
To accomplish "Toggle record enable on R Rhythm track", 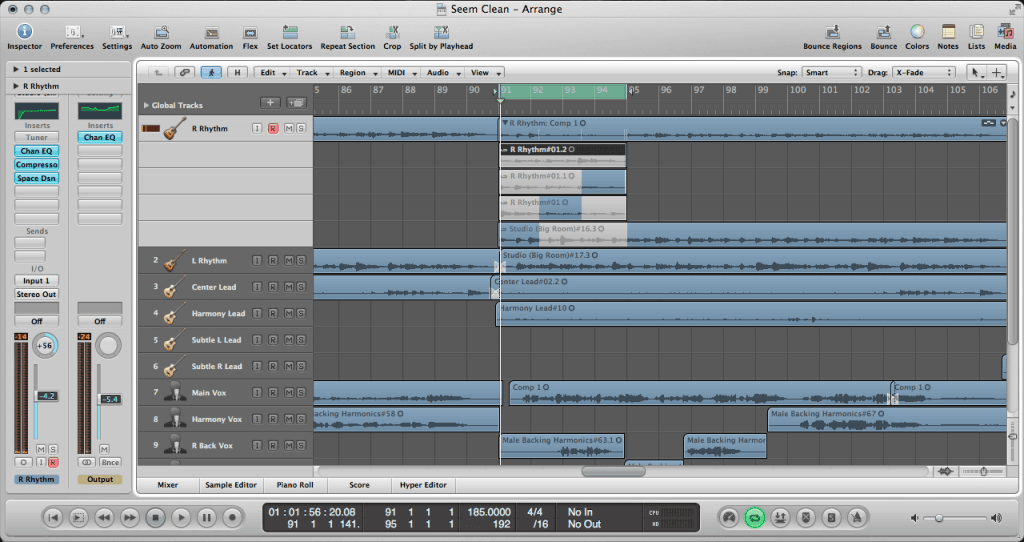I will 272,129.
